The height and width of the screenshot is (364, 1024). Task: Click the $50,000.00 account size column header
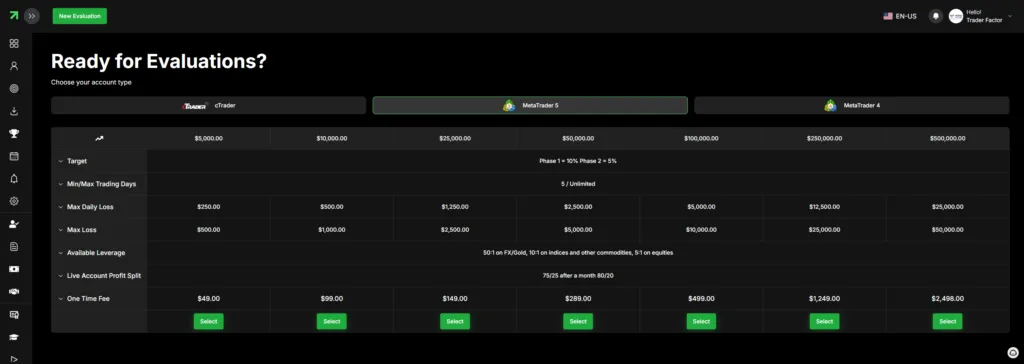click(x=578, y=139)
